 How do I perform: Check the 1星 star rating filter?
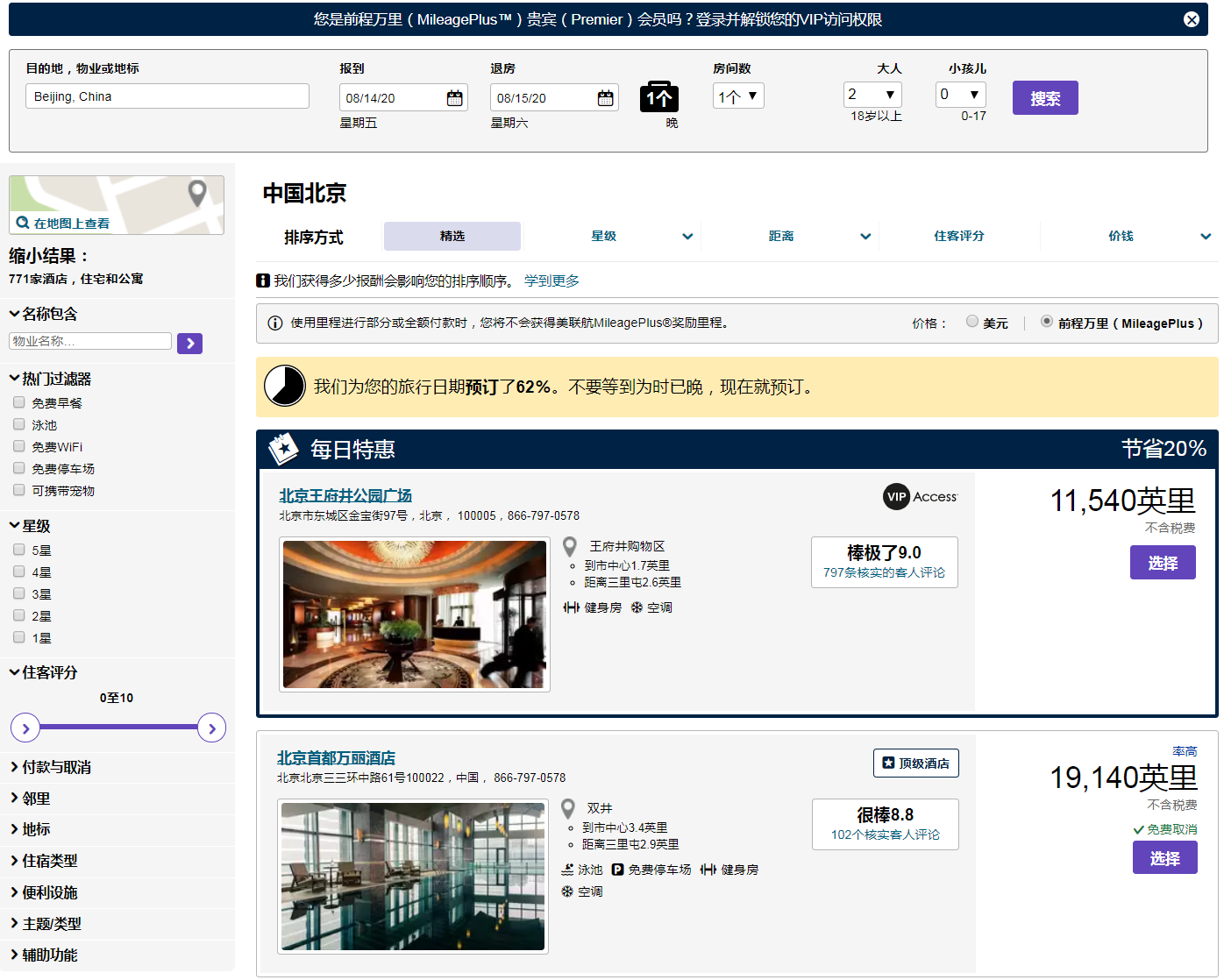(19, 637)
